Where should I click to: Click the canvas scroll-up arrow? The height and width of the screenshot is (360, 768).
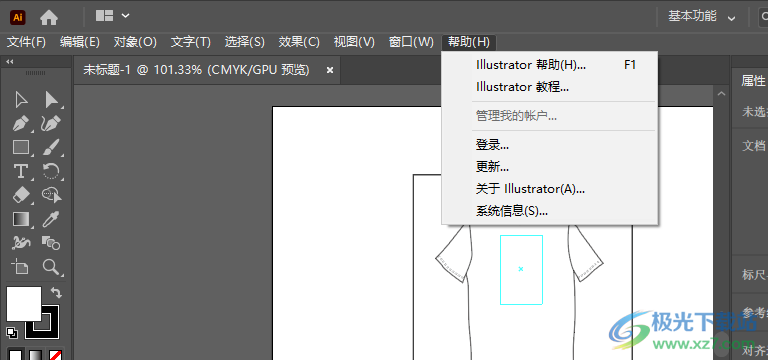tap(720, 93)
